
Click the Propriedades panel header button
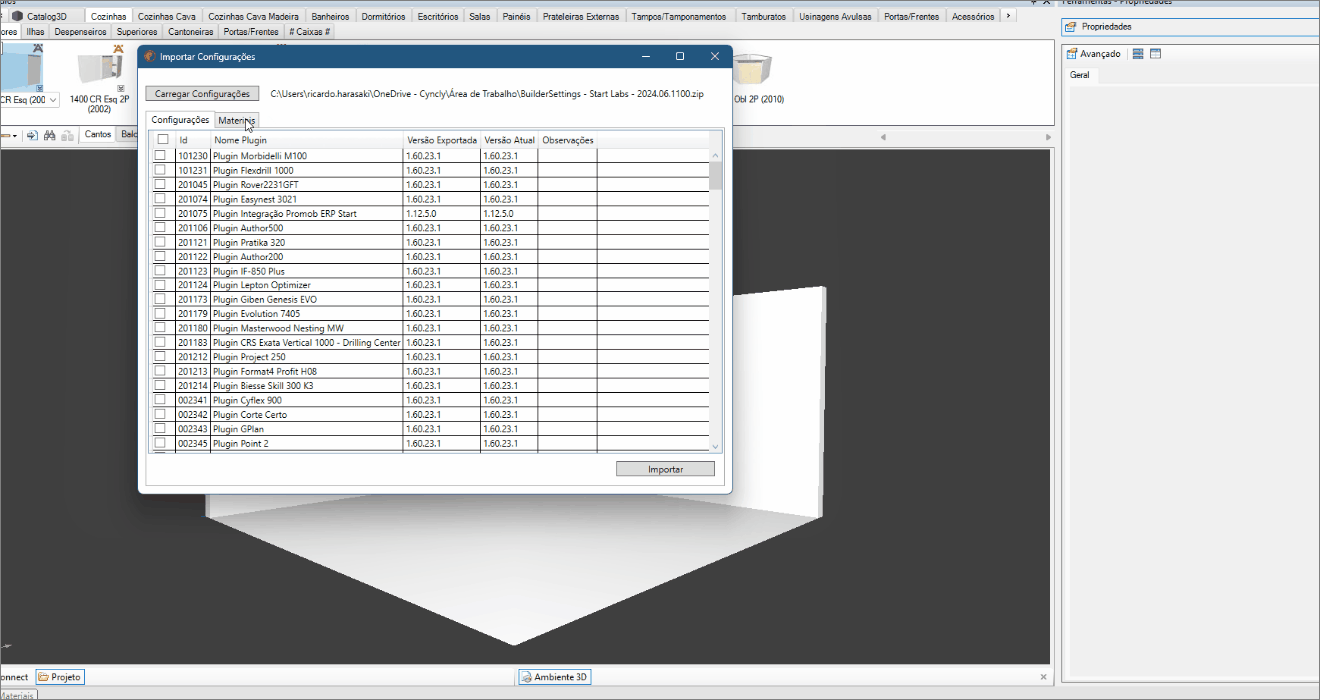(x=1189, y=27)
